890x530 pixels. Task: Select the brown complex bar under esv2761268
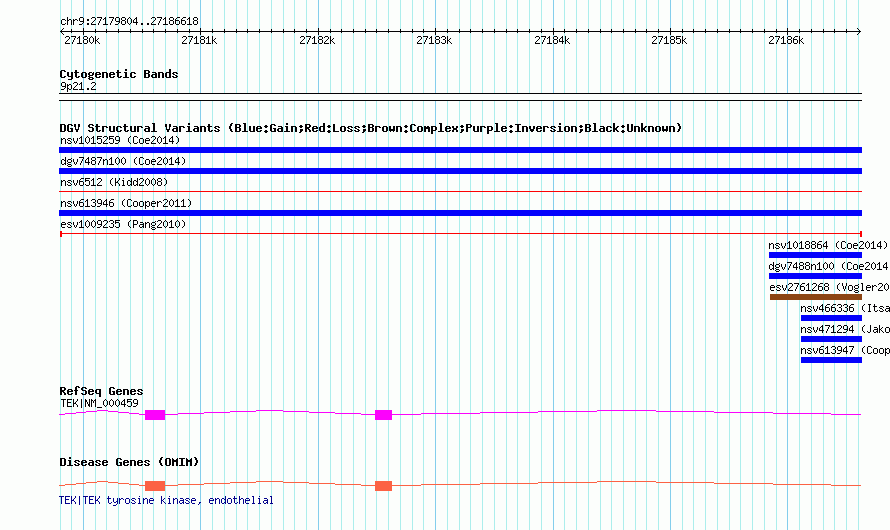pos(816,297)
